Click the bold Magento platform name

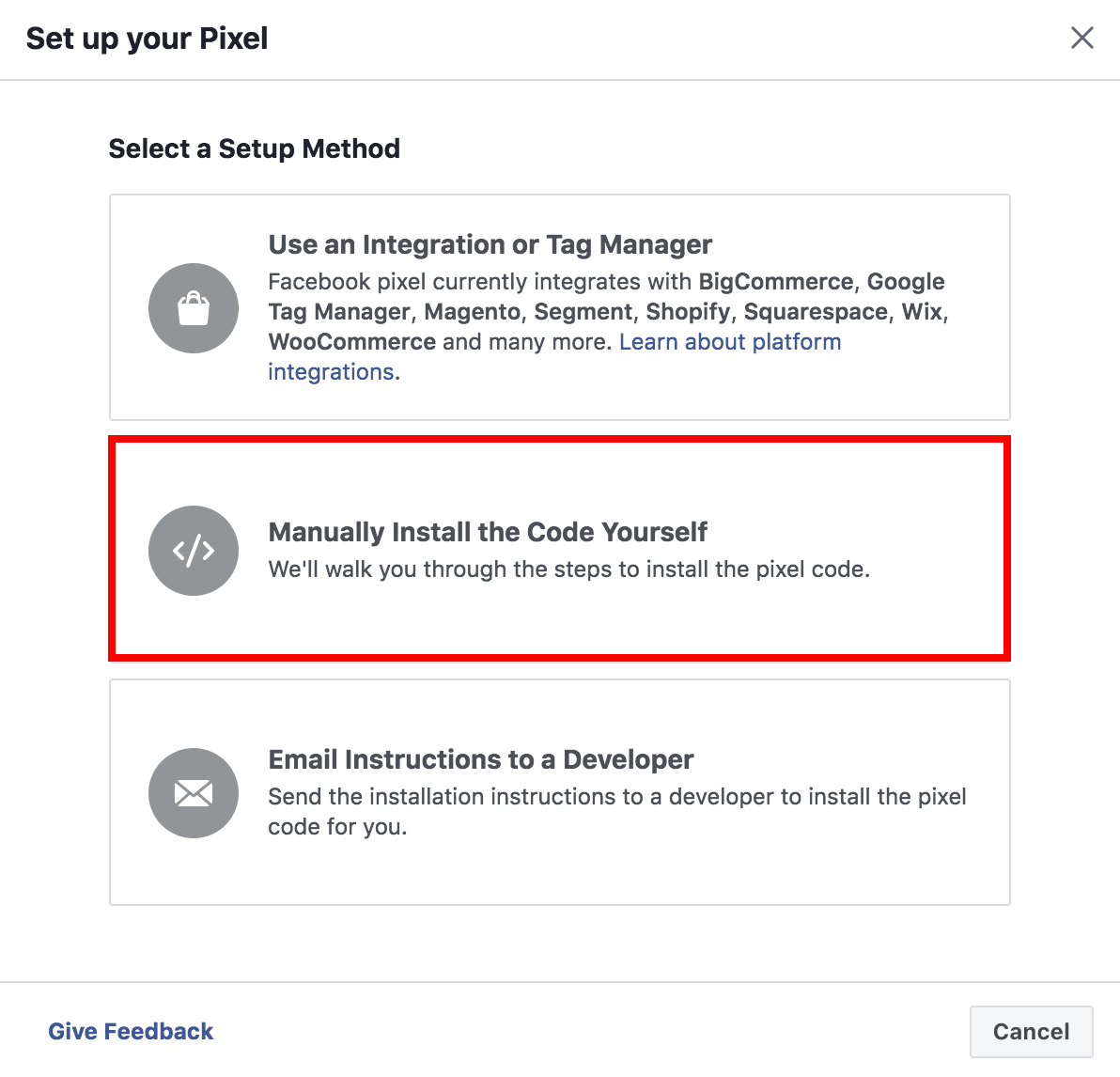click(x=472, y=312)
